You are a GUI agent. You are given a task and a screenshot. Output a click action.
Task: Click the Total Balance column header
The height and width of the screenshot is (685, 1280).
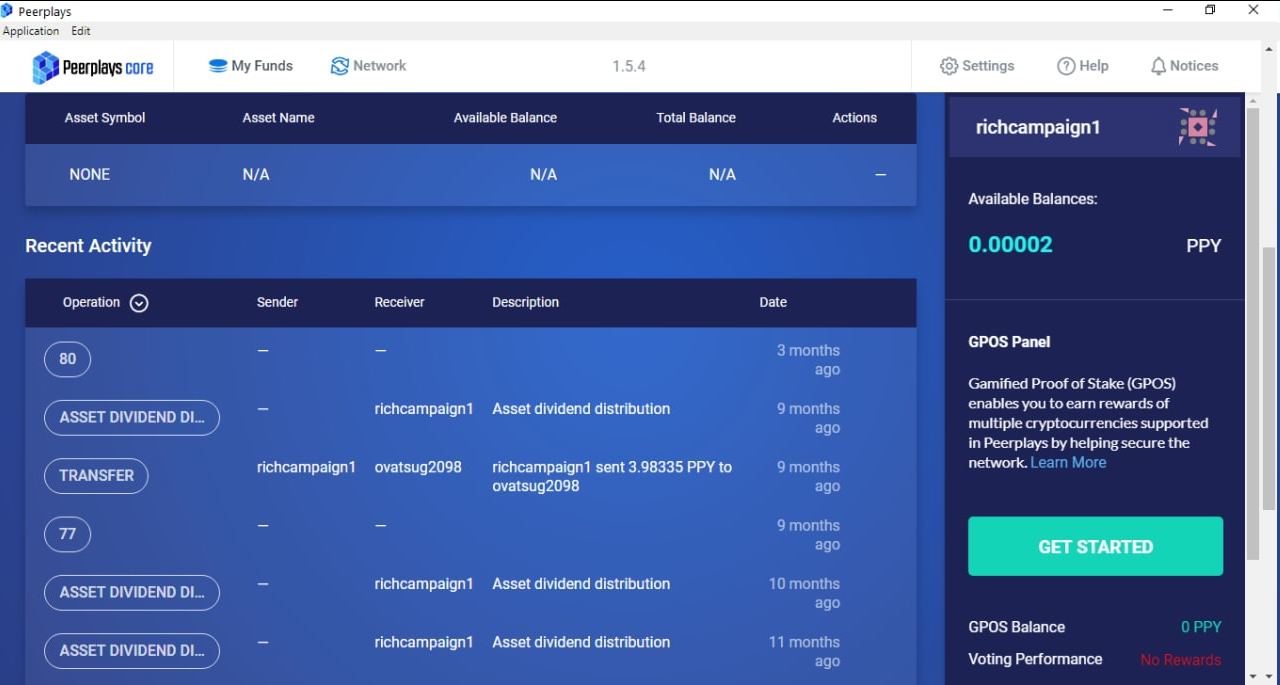696,117
